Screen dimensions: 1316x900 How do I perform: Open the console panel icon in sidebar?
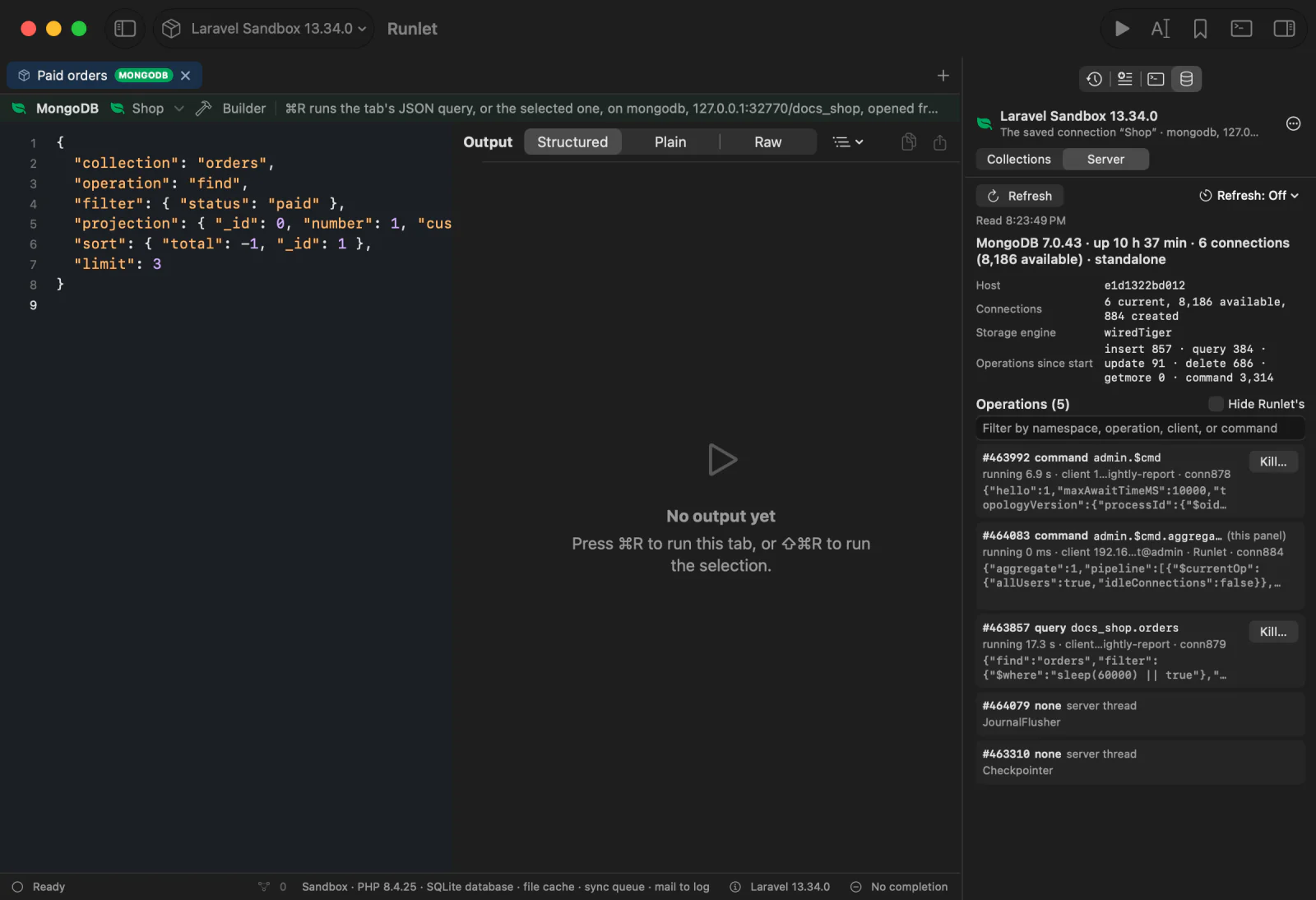click(1156, 79)
